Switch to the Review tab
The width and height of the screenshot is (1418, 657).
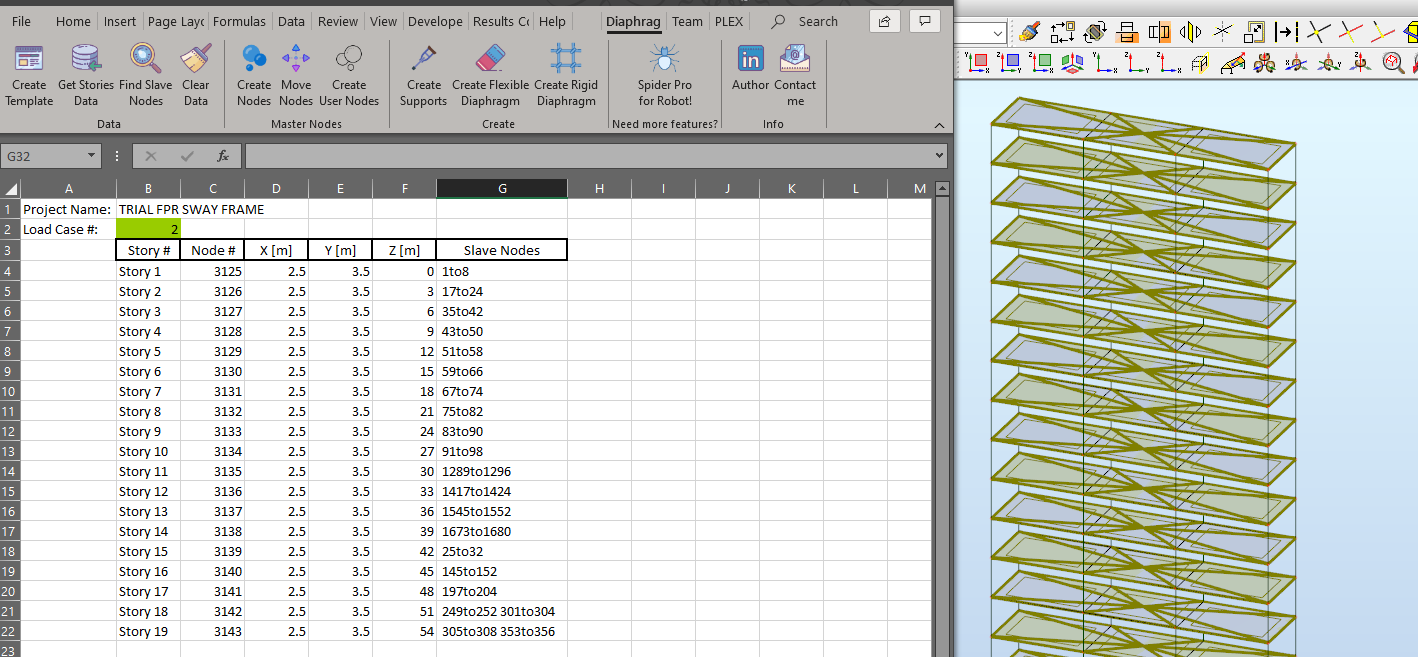(338, 21)
